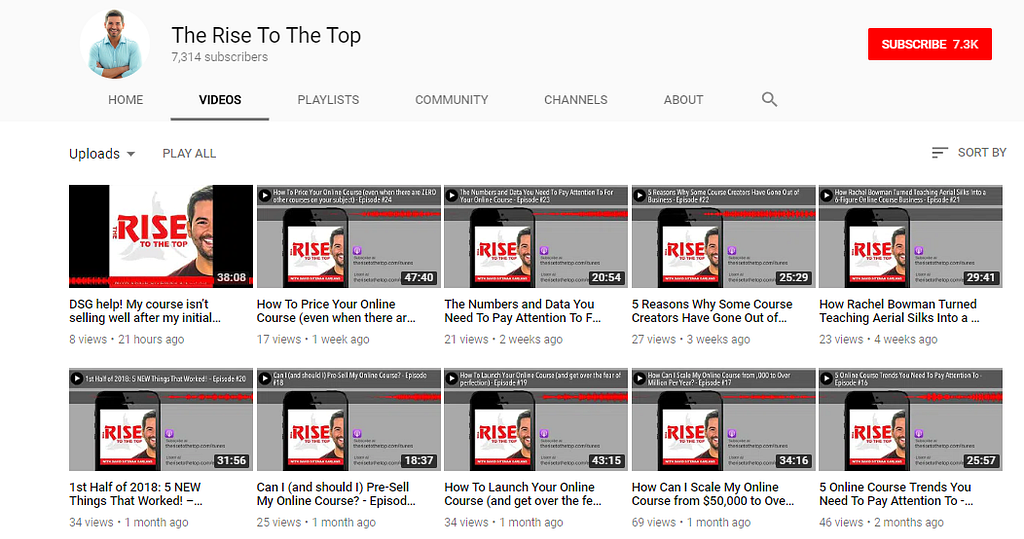Viewport: 1024px width, 539px height.
Task: Click the Sort By lines icon
Action: 939,153
